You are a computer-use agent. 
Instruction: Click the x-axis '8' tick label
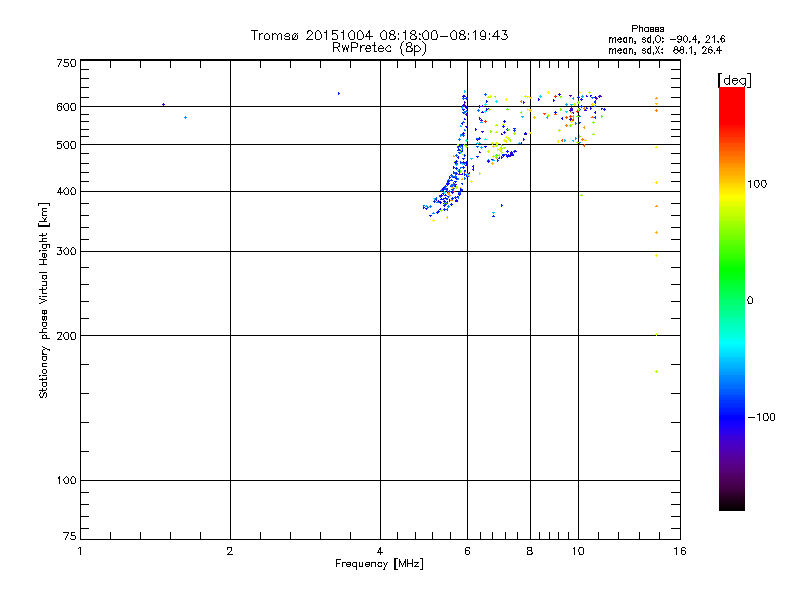click(530, 551)
